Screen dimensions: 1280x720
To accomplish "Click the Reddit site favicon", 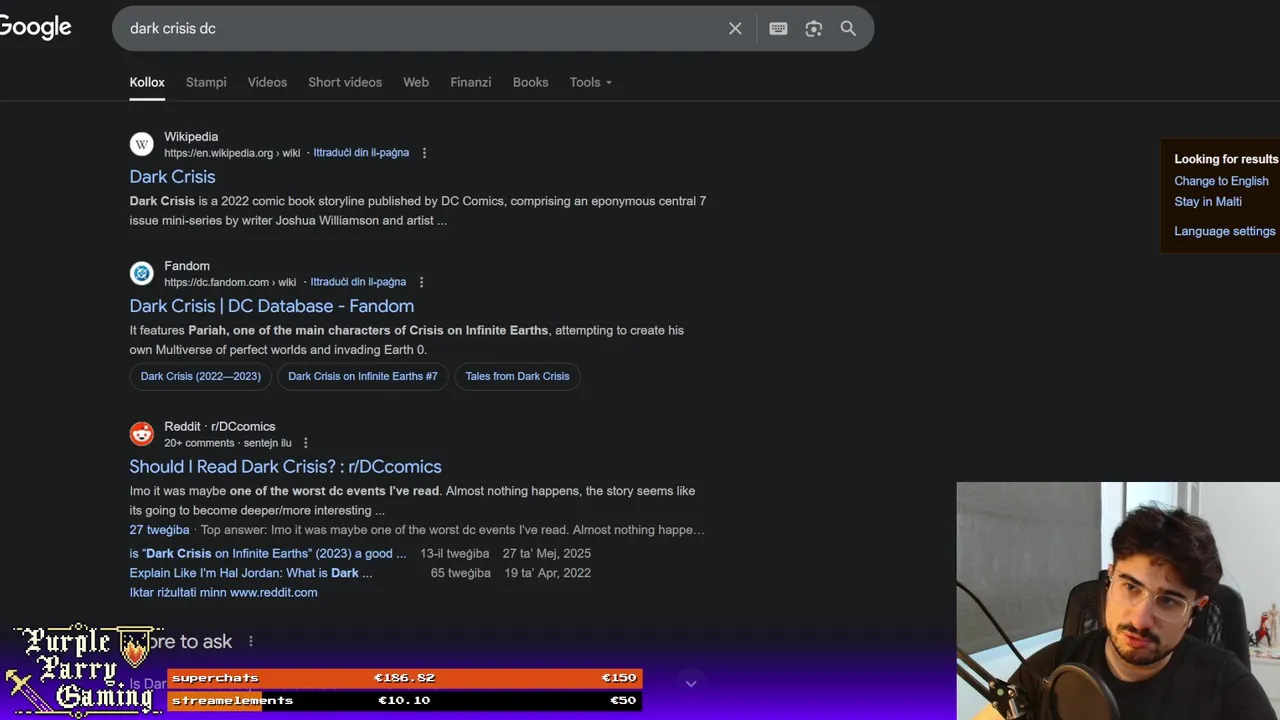I will coord(142,433).
